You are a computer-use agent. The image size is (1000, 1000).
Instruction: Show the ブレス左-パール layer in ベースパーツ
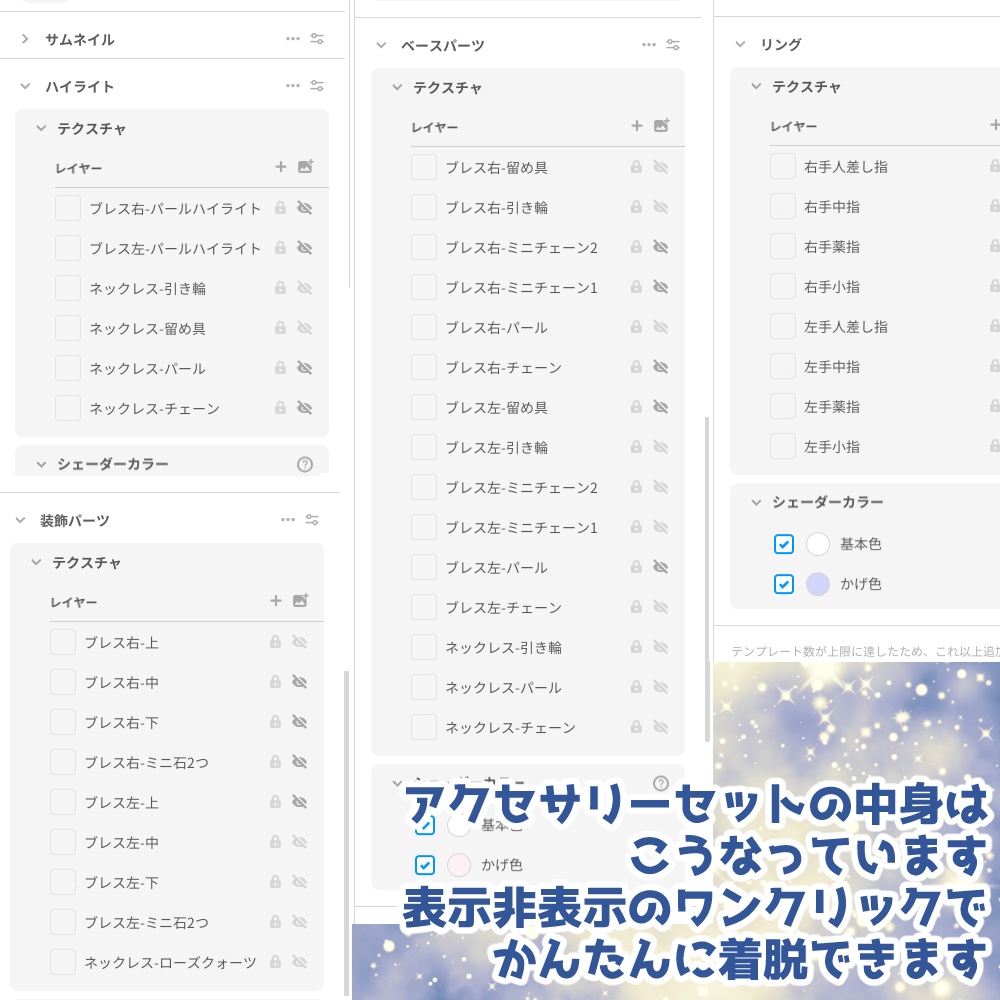point(661,567)
